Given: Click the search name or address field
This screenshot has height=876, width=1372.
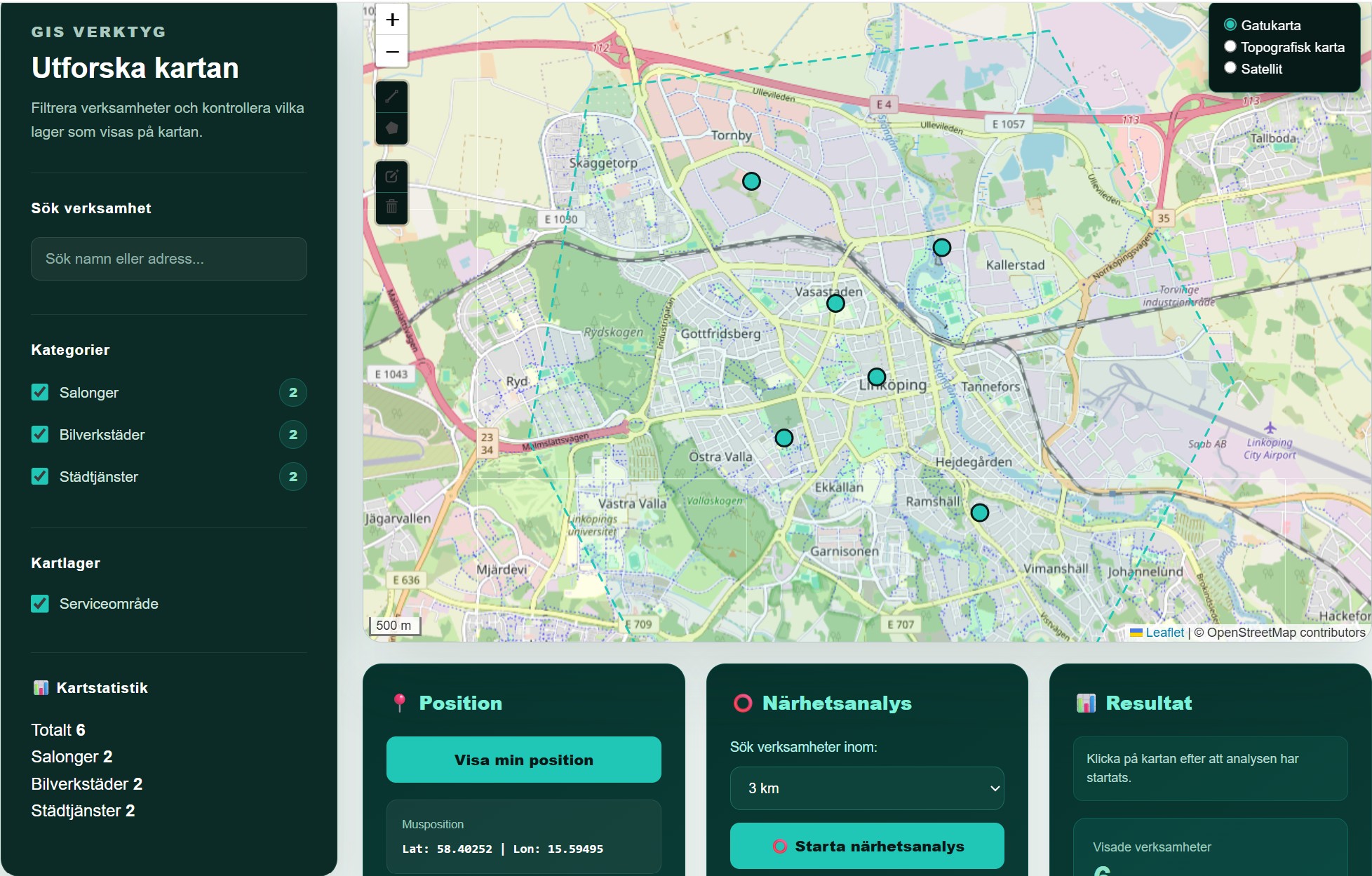Looking at the screenshot, I should pyautogui.click(x=169, y=259).
